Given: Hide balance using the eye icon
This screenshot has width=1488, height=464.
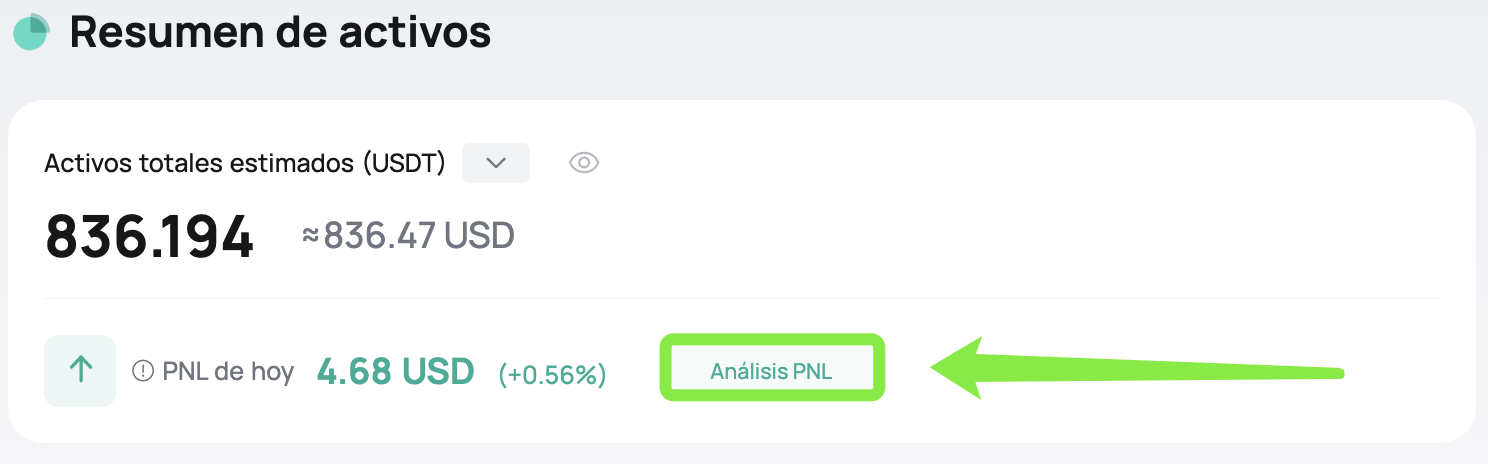Looking at the screenshot, I should (x=584, y=163).
